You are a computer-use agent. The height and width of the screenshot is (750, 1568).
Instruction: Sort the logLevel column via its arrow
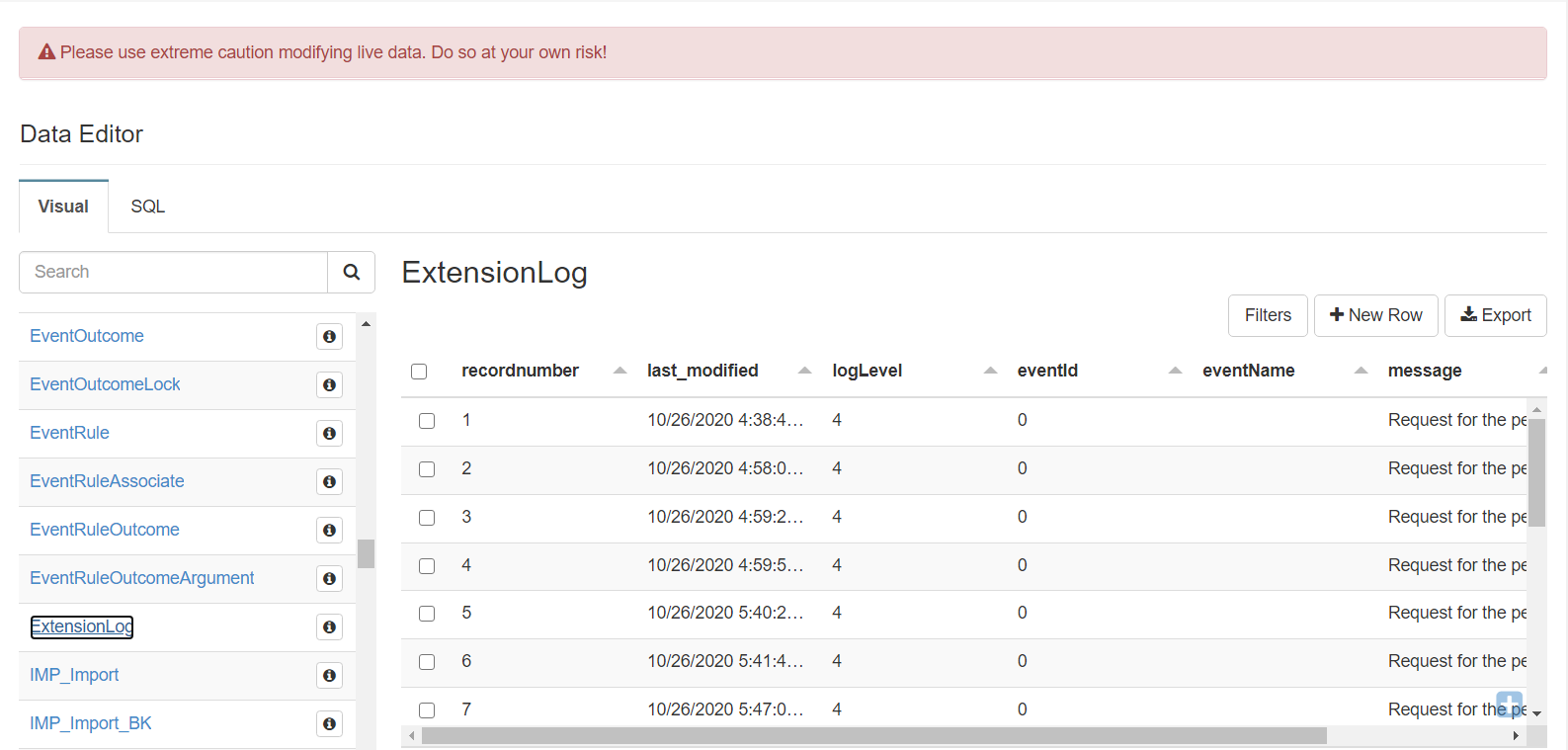(990, 371)
